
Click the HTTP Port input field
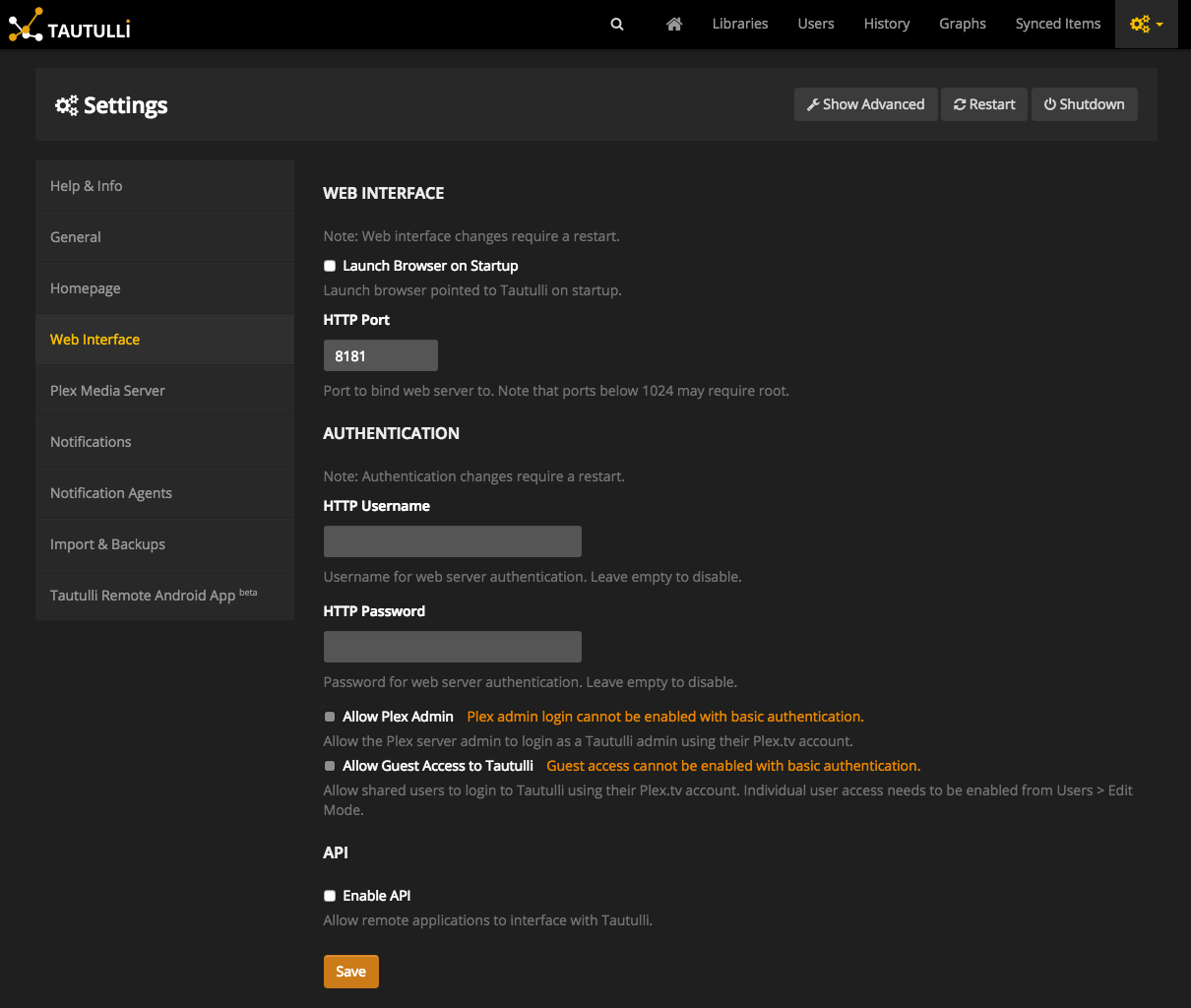380,355
